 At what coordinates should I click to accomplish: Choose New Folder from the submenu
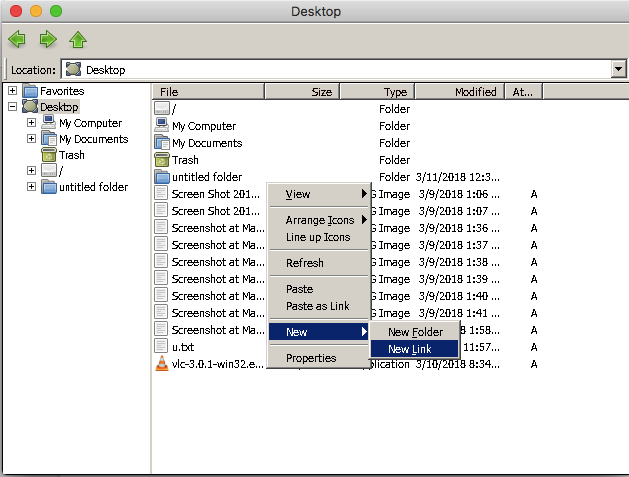[414, 332]
